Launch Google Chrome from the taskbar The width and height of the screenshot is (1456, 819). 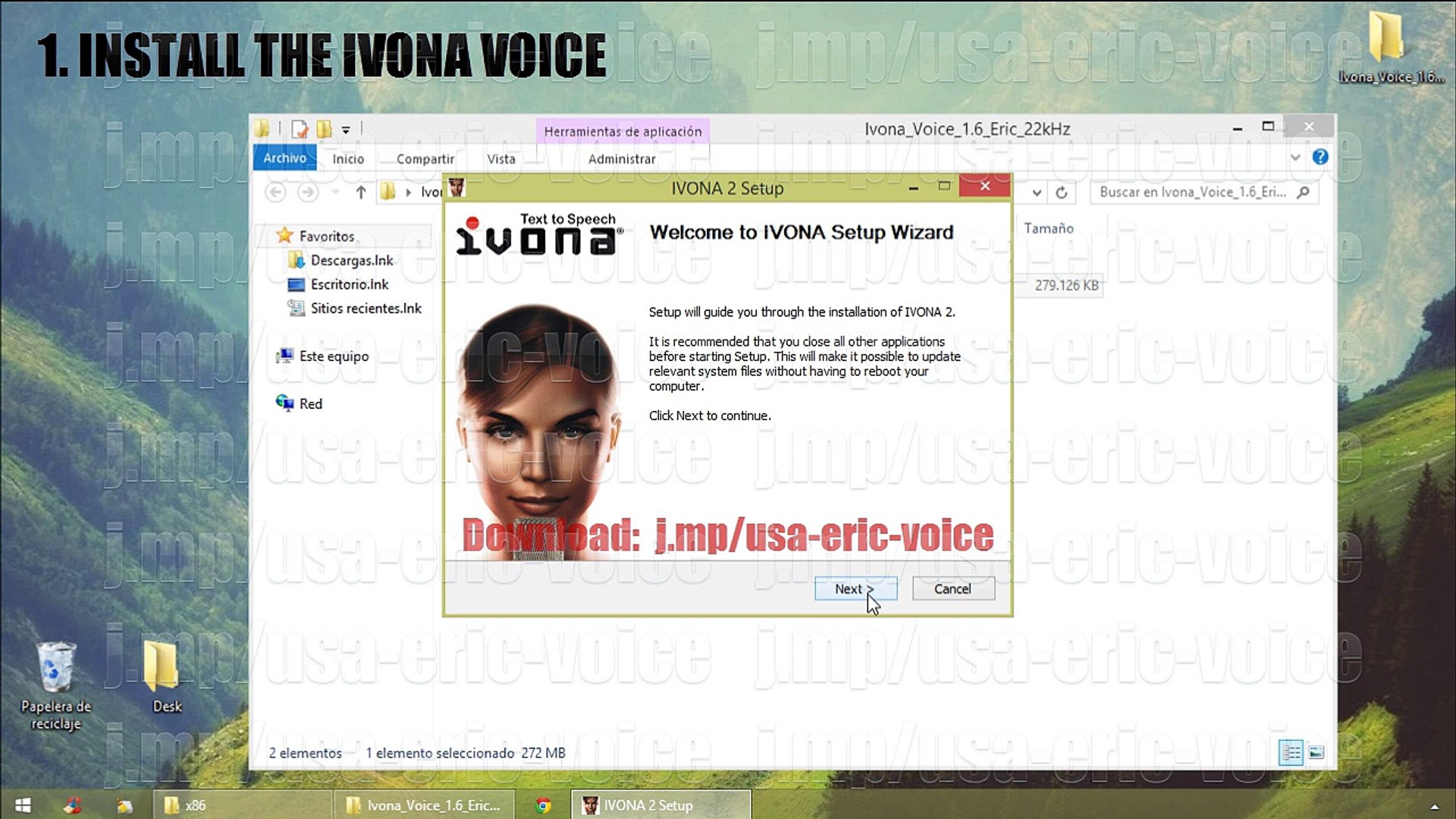[543, 805]
